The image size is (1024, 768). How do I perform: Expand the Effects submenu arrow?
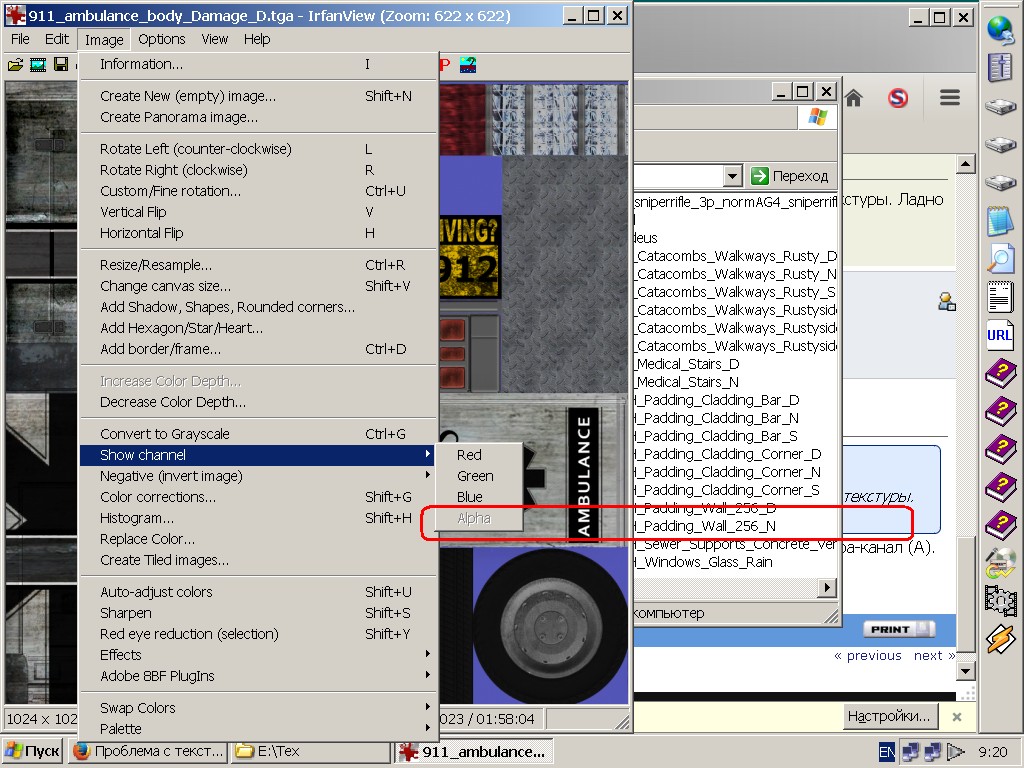[x=428, y=654]
